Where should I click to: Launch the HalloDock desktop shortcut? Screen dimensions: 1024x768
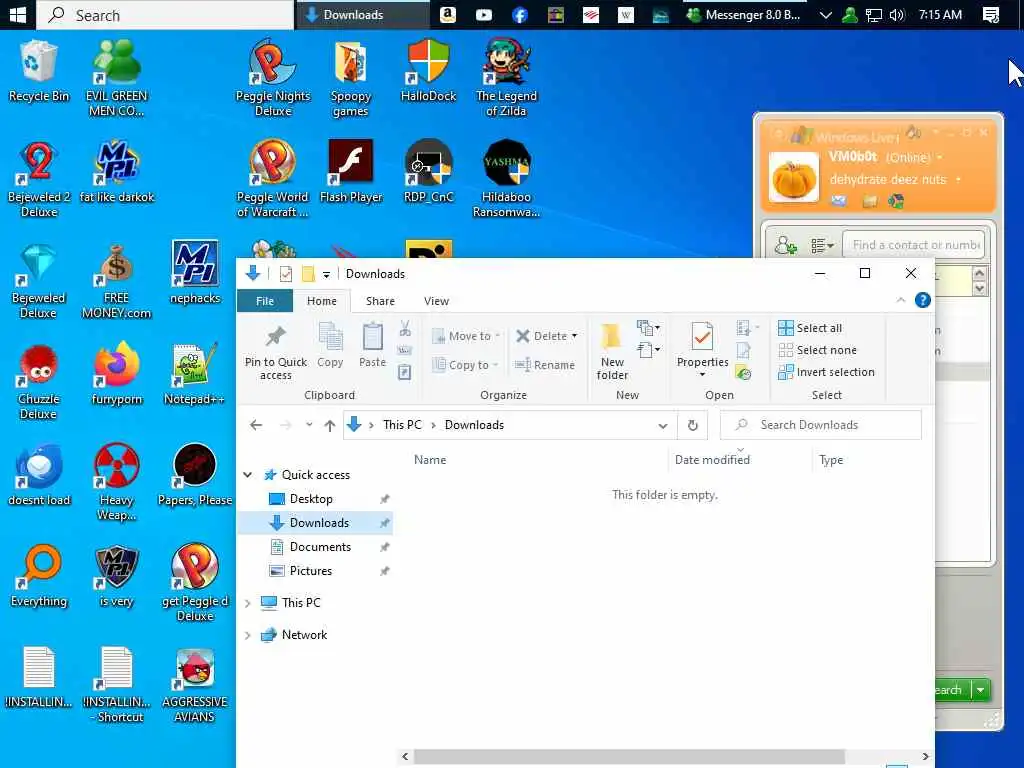[x=428, y=71]
